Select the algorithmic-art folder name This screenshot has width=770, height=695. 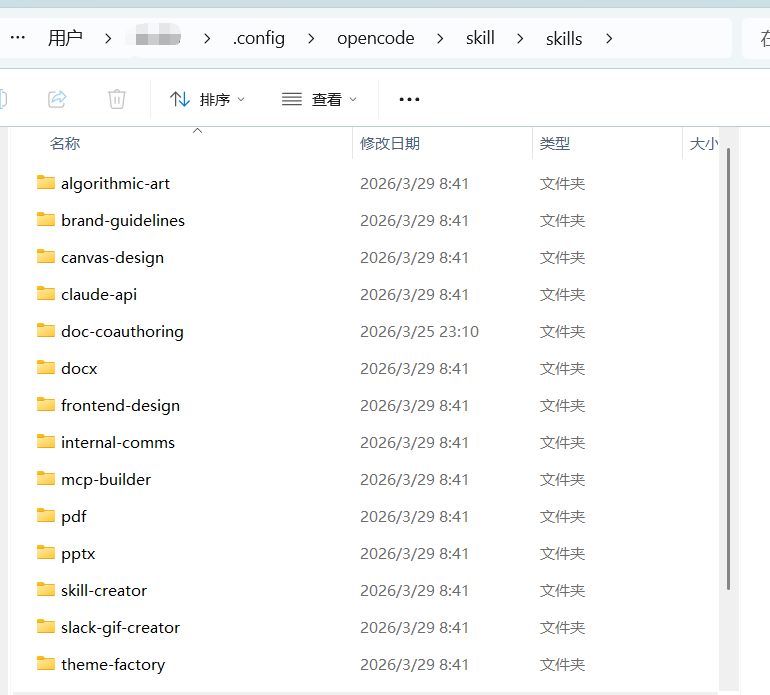(115, 184)
